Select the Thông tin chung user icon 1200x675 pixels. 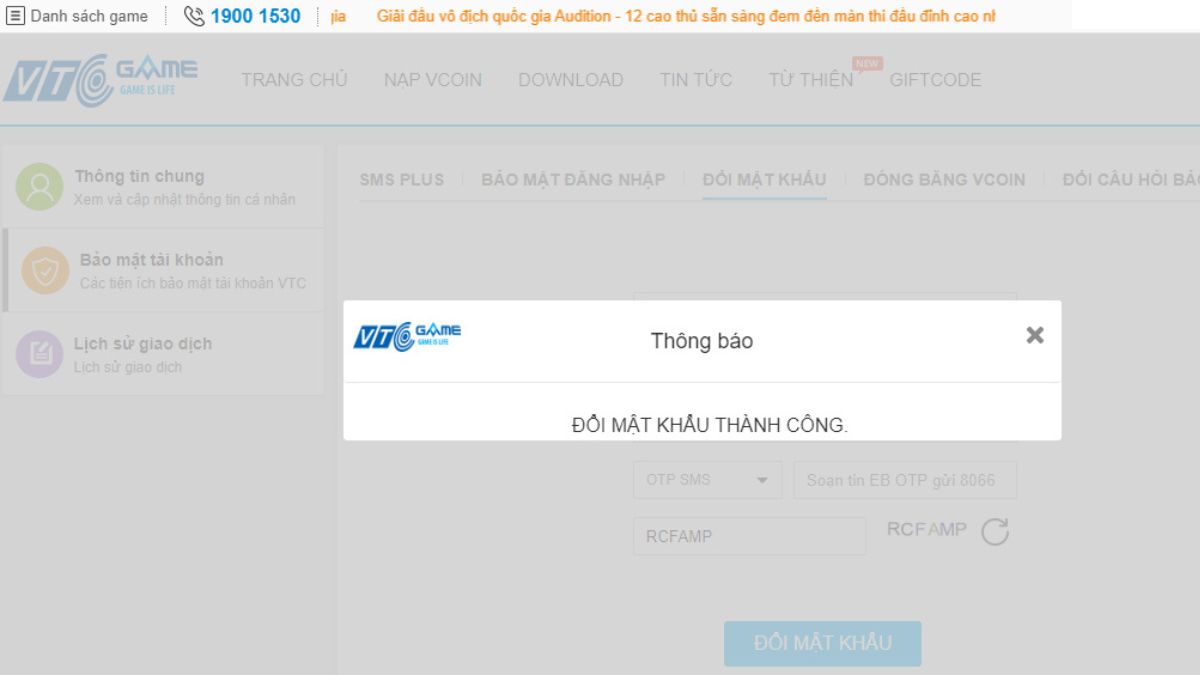pyautogui.click(x=39, y=187)
